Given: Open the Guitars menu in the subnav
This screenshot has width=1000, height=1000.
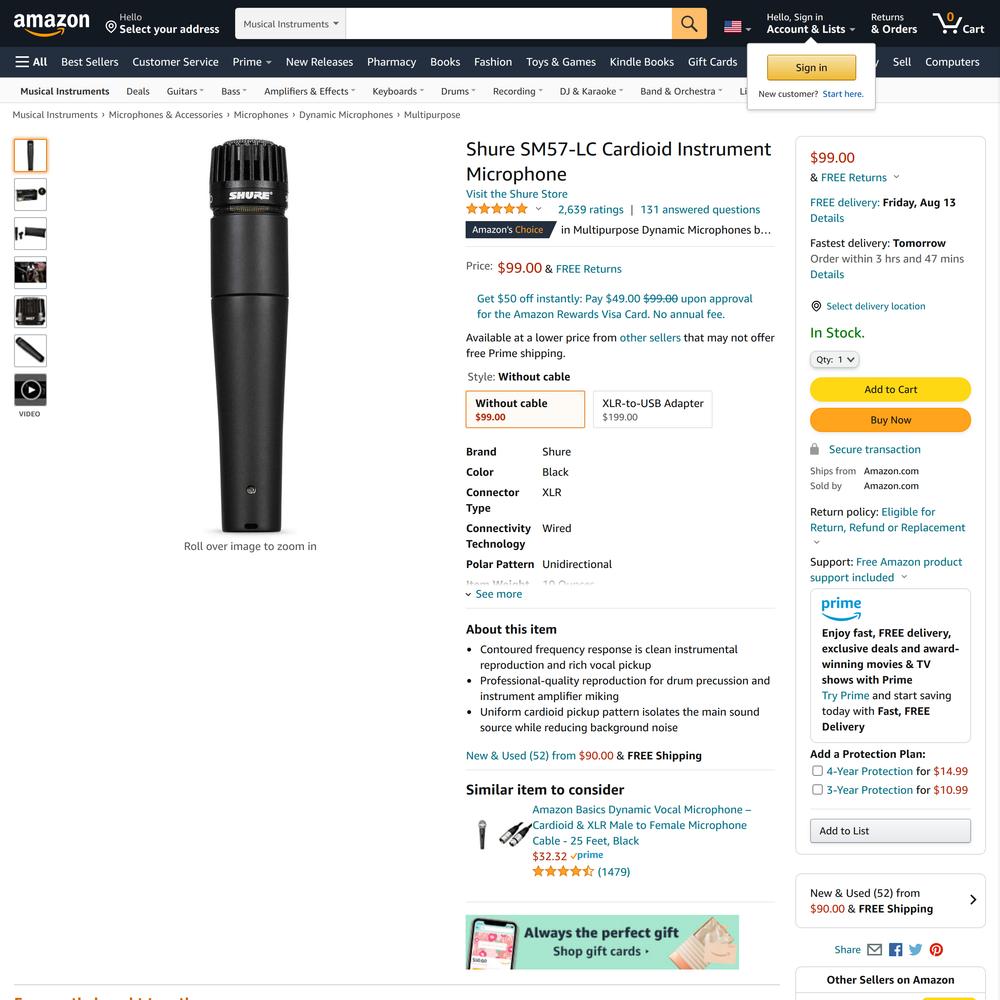Looking at the screenshot, I should [185, 91].
